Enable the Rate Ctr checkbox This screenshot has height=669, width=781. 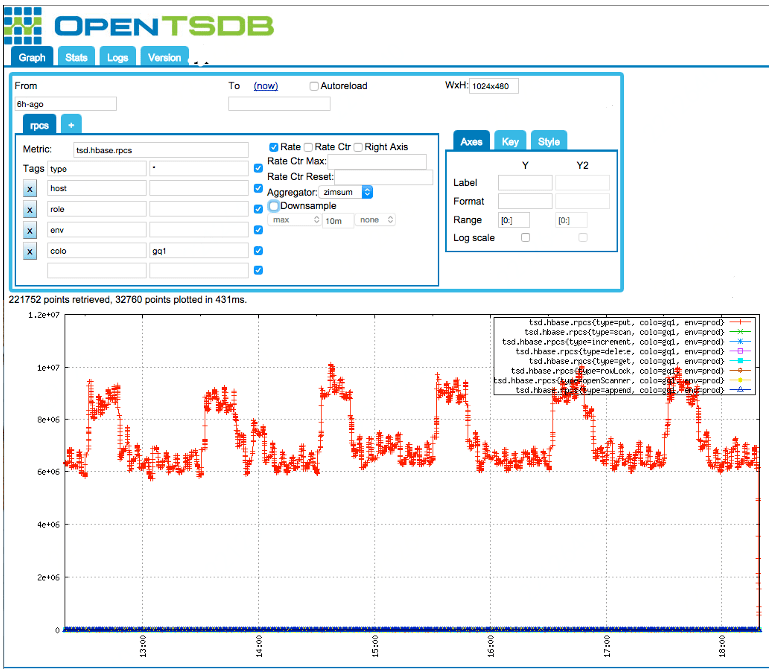click(x=309, y=147)
